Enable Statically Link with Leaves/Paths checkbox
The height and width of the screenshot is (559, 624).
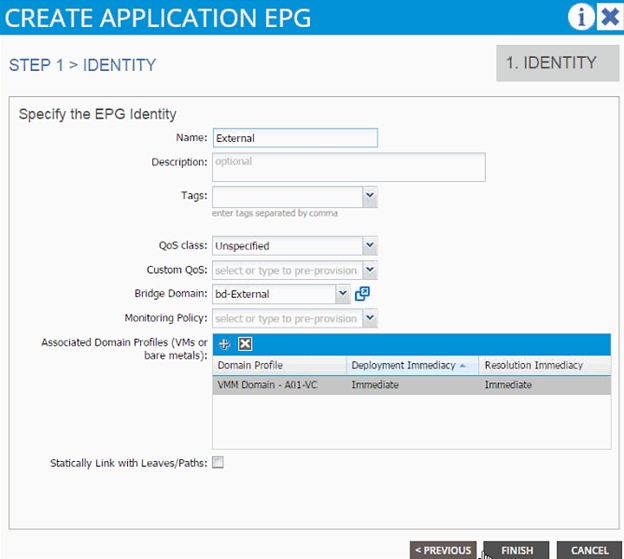[218, 462]
